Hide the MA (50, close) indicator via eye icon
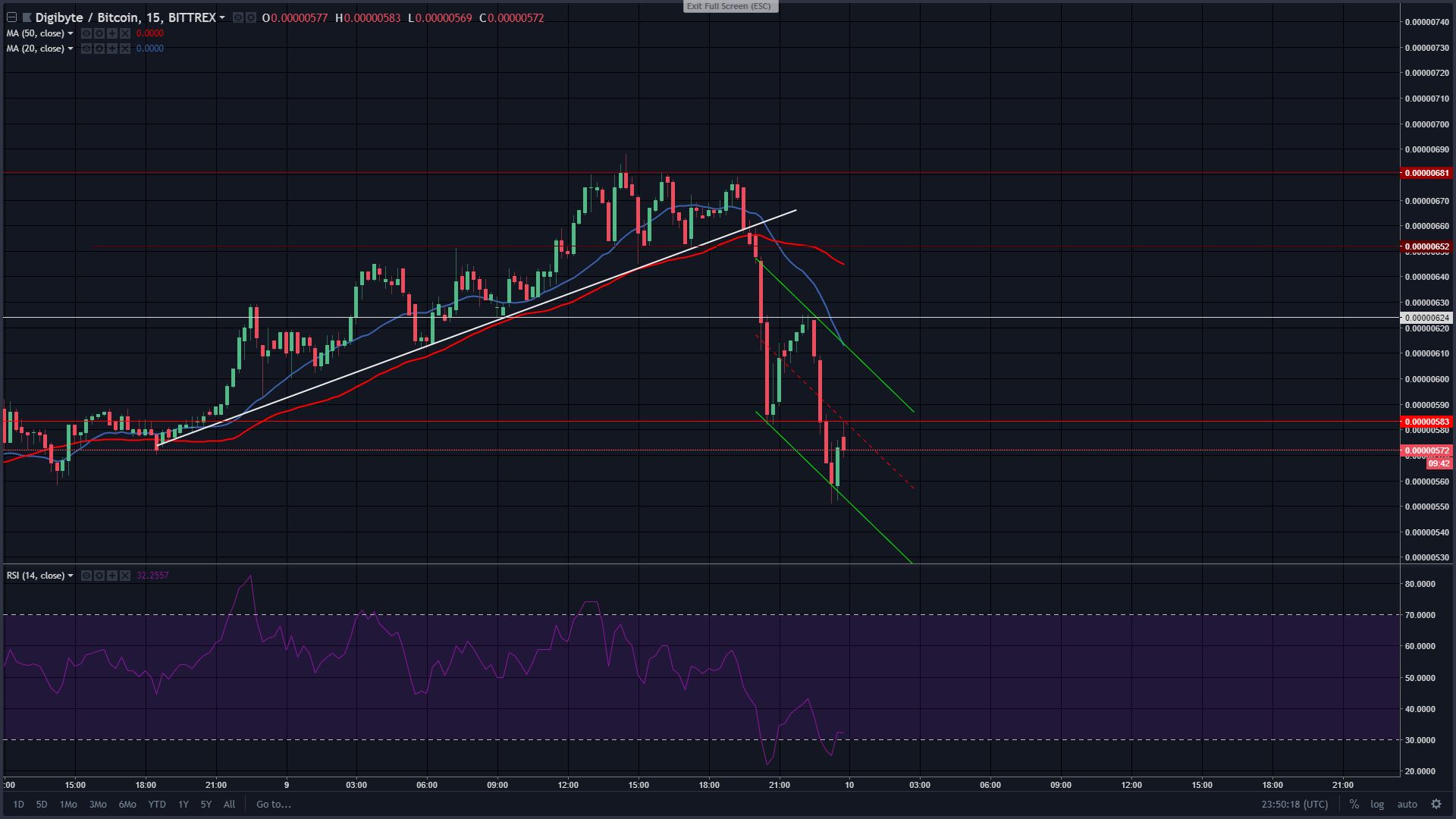Screen dimensions: 1456x819 pyautogui.click(x=86, y=33)
